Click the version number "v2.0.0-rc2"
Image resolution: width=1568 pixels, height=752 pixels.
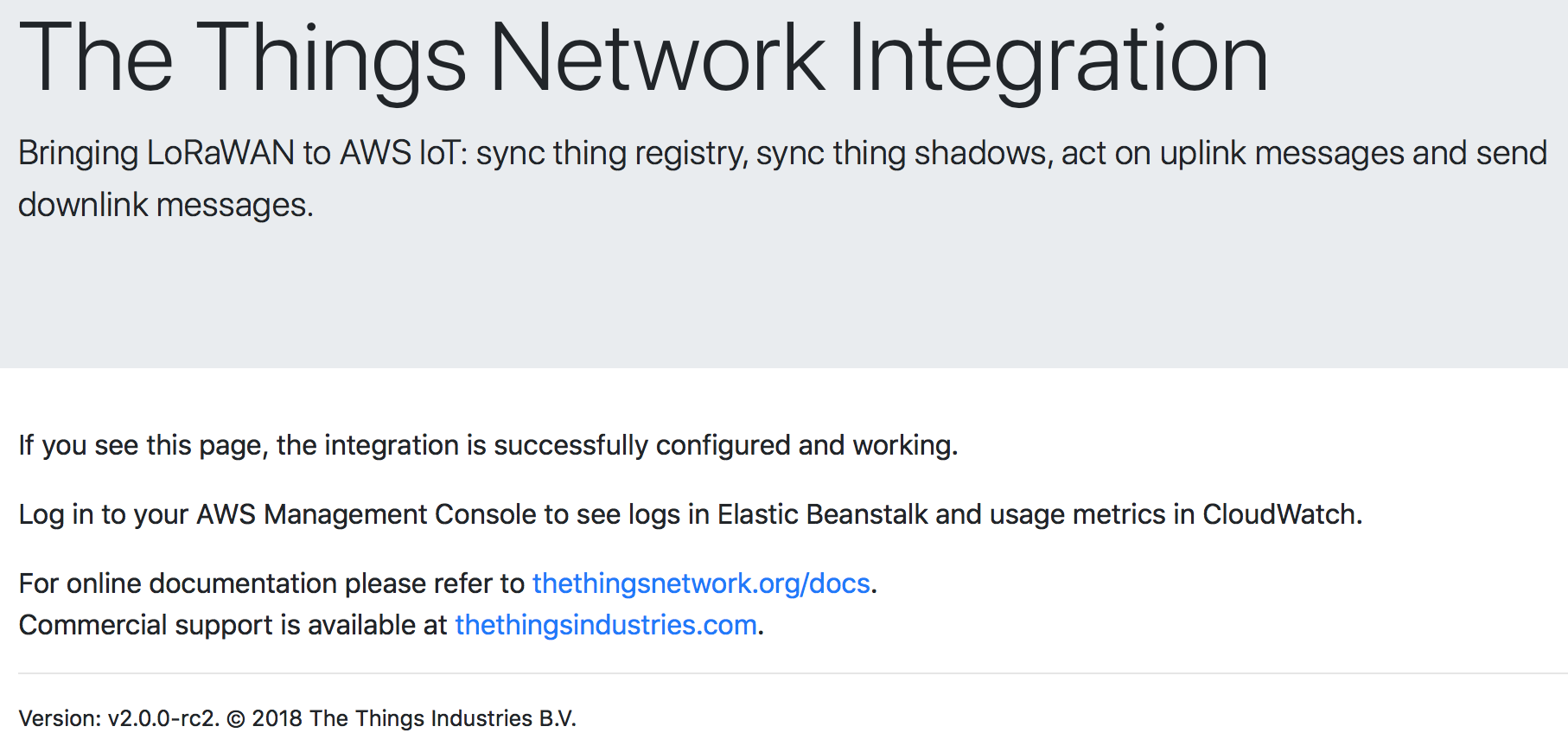click(x=162, y=719)
